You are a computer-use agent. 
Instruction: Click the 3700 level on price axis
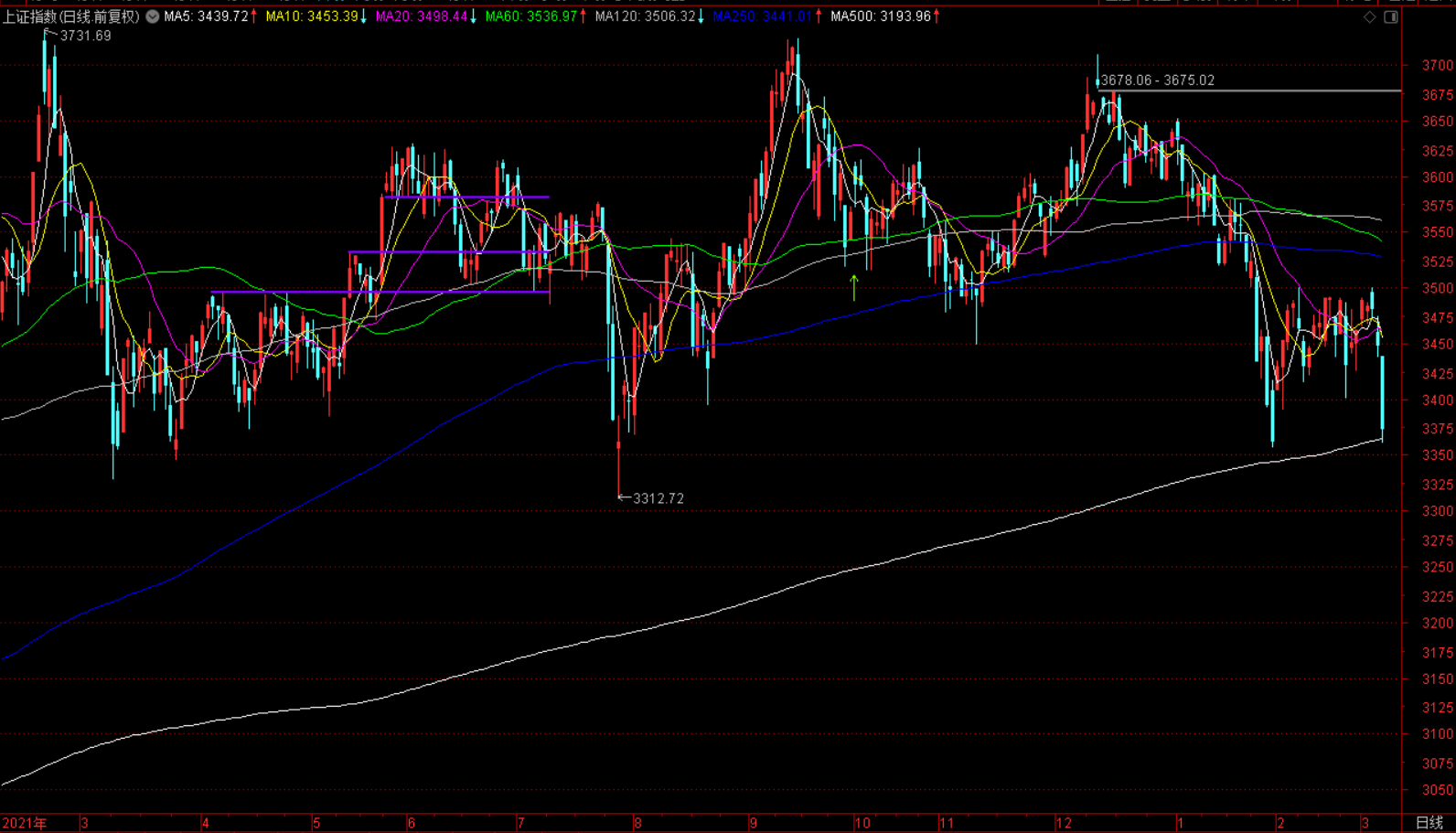pyautogui.click(x=1437, y=65)
